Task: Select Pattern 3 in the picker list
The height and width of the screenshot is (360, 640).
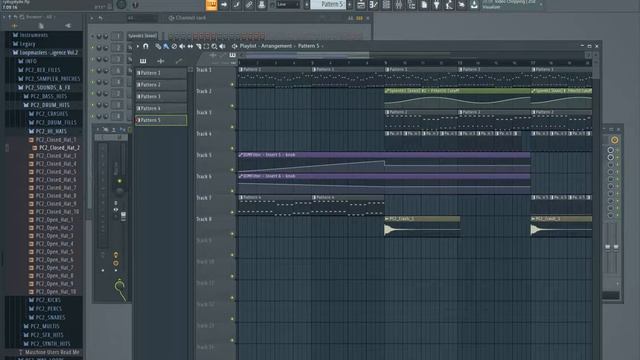Action: tap(161, 97)
